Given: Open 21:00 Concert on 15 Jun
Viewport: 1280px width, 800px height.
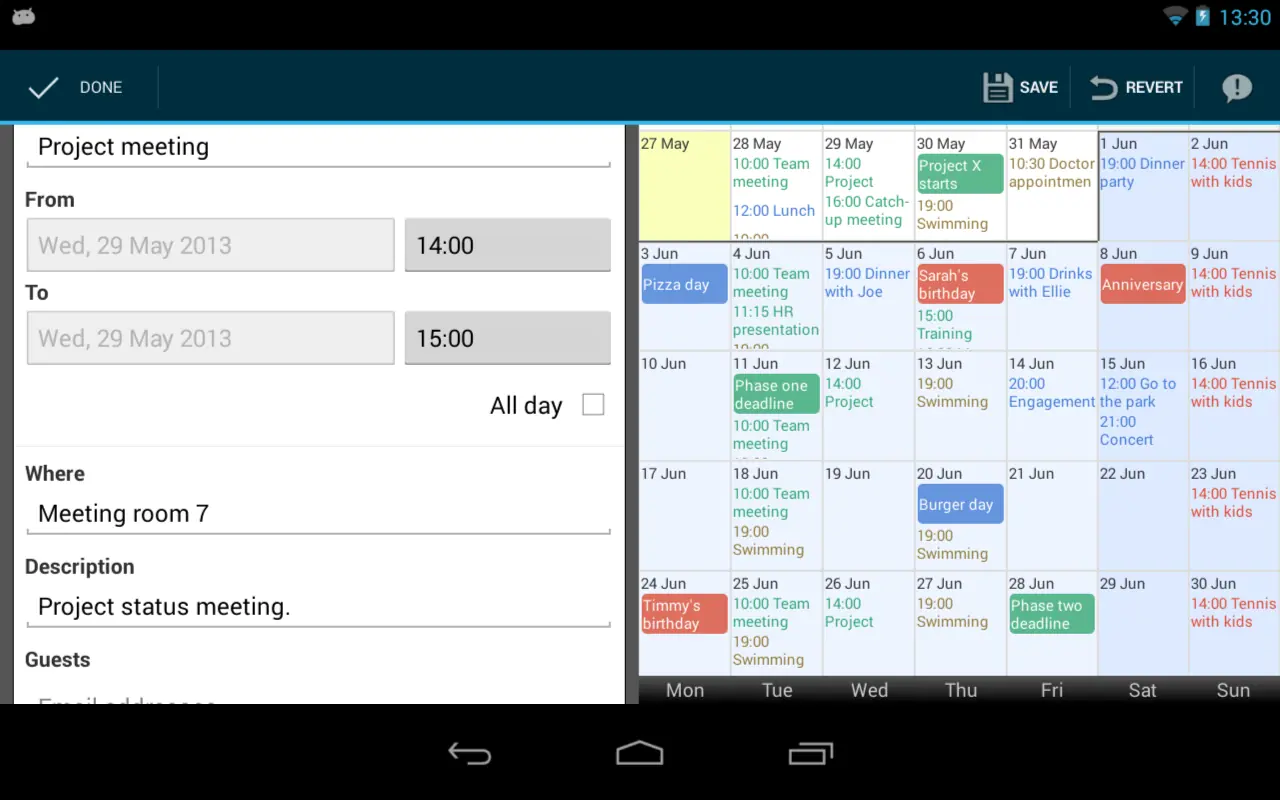Looking at the screenshot, I should 1126,431.
